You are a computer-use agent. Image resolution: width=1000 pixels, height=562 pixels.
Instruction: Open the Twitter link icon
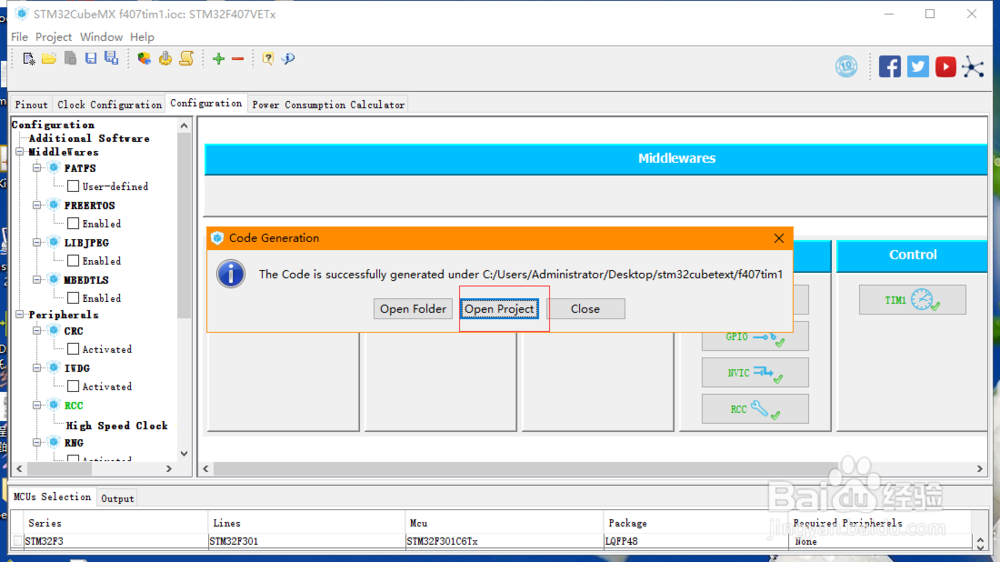(918, 66)
